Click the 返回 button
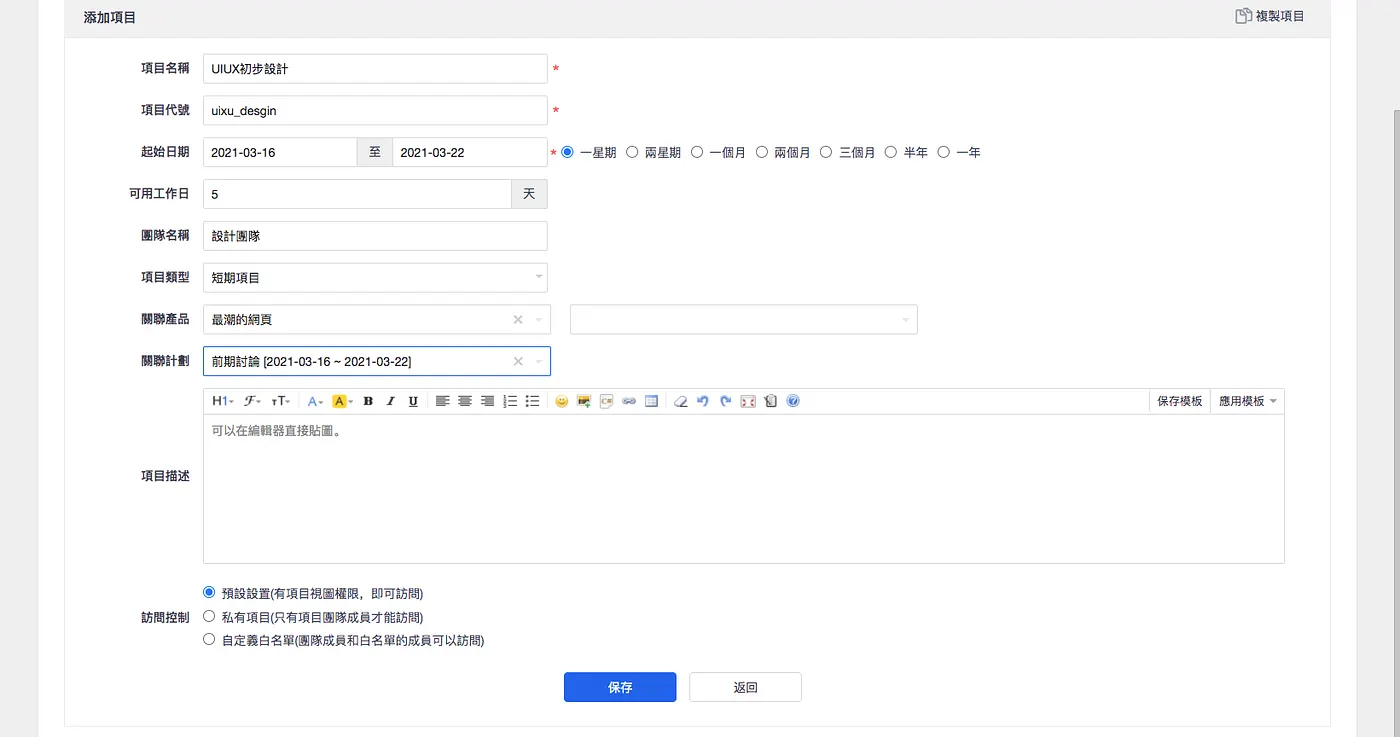The height and width of the screenshot is (737, 1400). pyautogui.click(x=745, y=687)
